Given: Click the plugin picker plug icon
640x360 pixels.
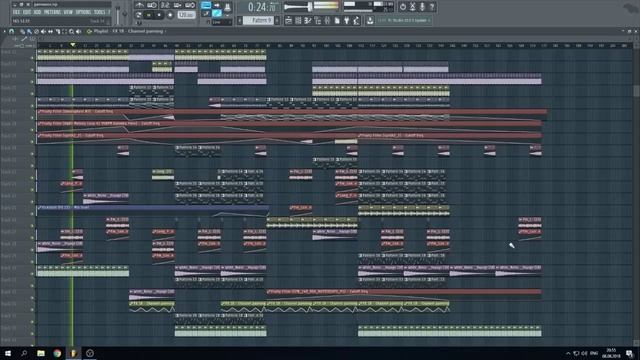Looking at the screenshot, I should click(x=347, y=20).
